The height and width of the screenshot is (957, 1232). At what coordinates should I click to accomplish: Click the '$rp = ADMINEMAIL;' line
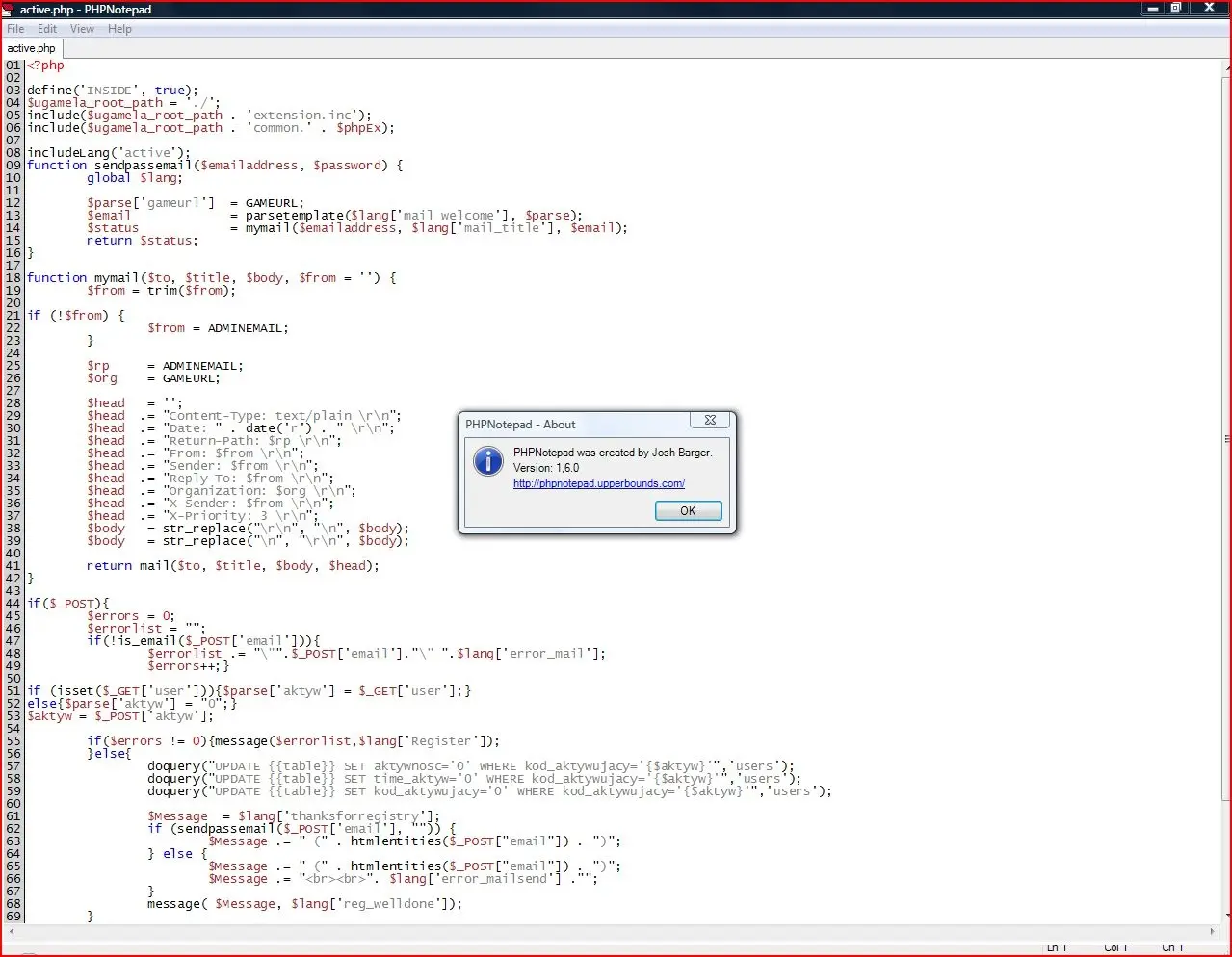165,366
